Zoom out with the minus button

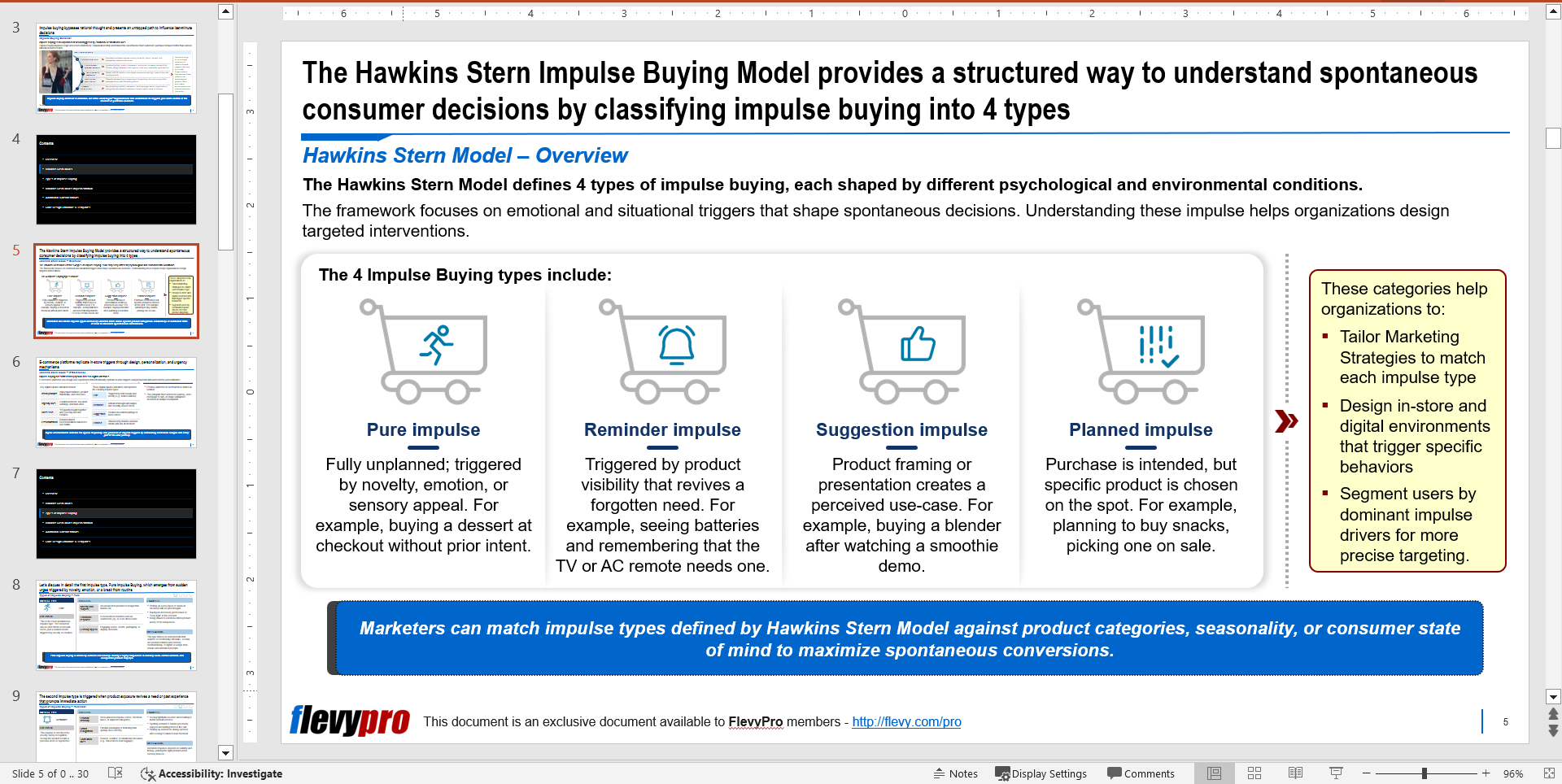coord(1367,773)
